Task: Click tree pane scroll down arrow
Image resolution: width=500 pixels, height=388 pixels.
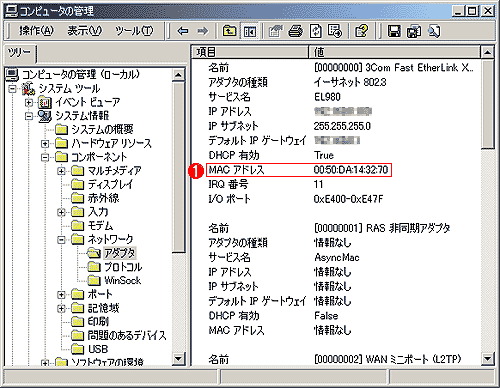Action: (x=178, y=359)
